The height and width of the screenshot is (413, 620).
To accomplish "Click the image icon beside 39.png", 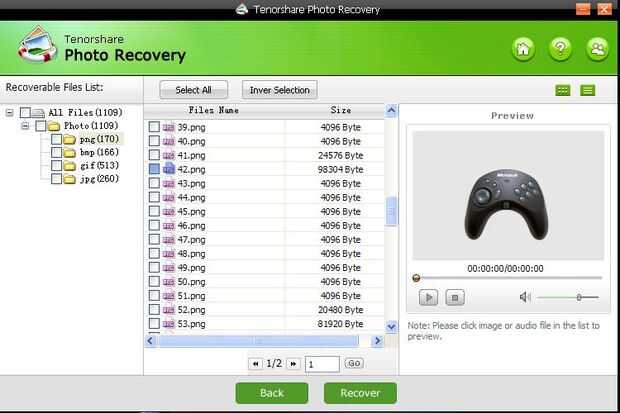I will point(169,127).
